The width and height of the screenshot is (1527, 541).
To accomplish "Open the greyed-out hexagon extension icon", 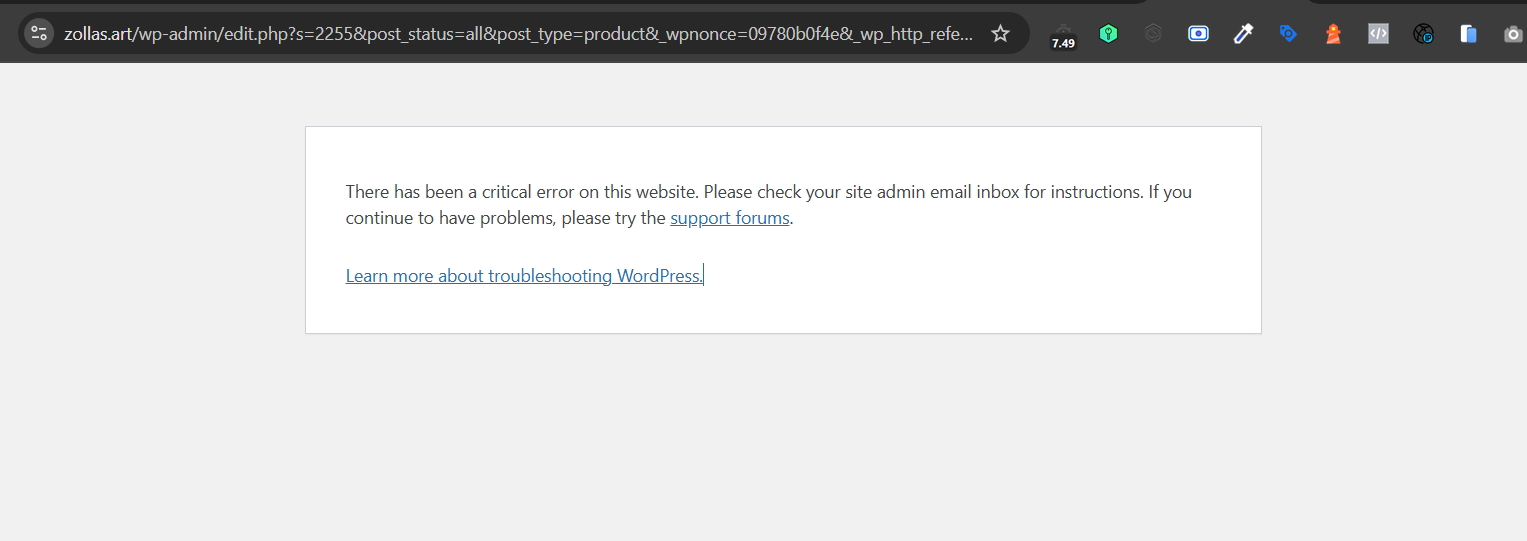I will click(1153, 33).
